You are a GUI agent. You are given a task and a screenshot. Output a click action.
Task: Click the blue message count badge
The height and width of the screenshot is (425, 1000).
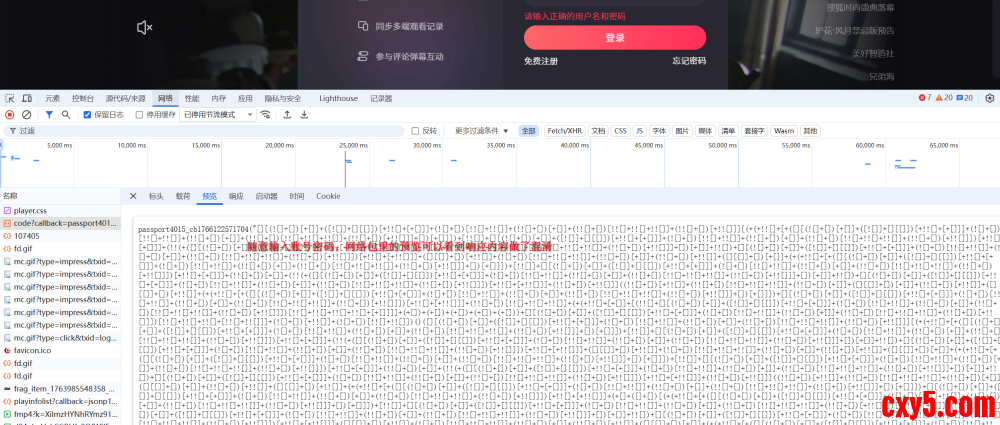[x=964, y=98]
